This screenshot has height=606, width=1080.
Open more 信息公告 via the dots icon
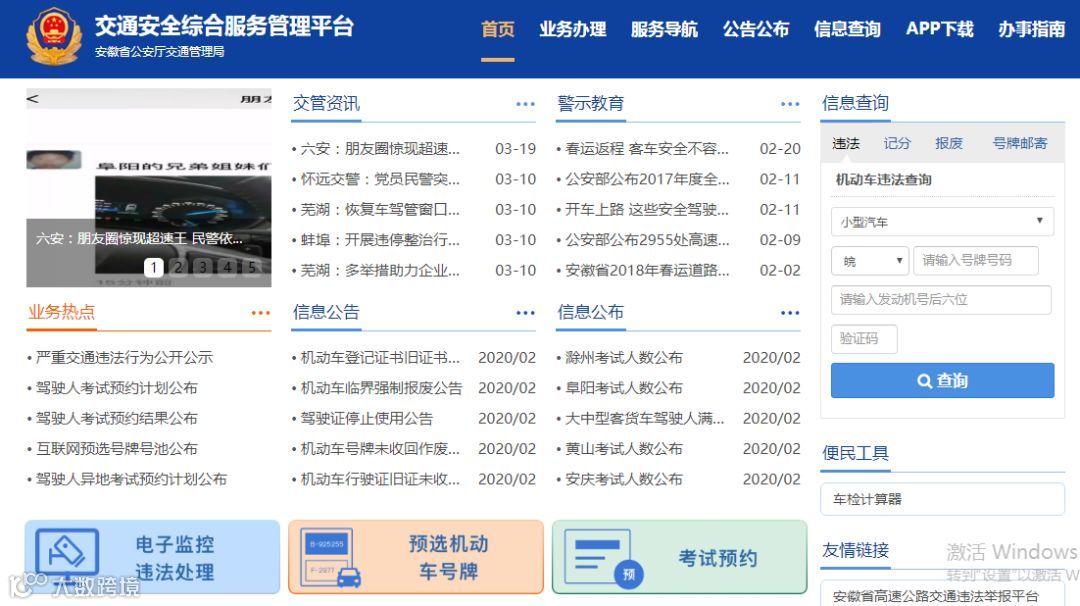point(526,313)
